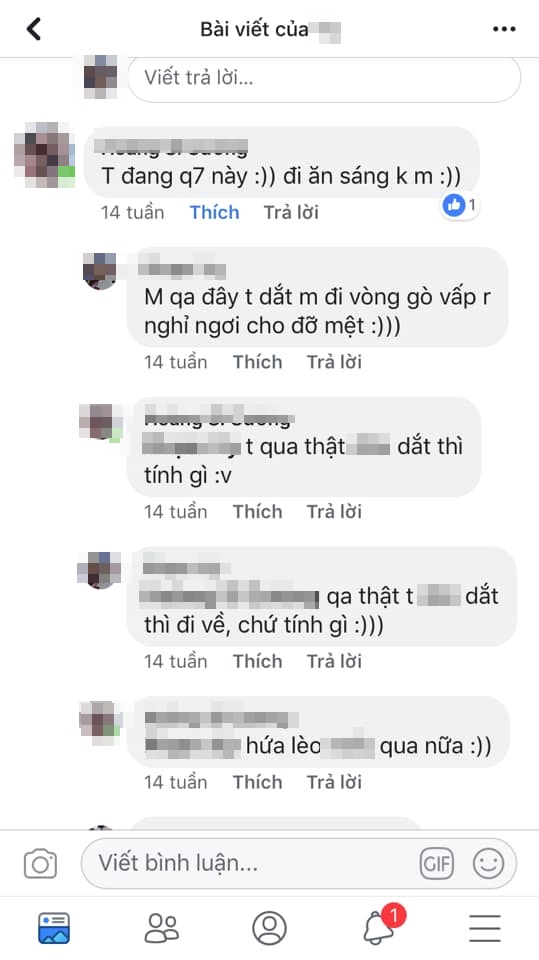Screen dimensions: 539x960
Task: Open the hamburger menu tab
Action: pos(485,928)
